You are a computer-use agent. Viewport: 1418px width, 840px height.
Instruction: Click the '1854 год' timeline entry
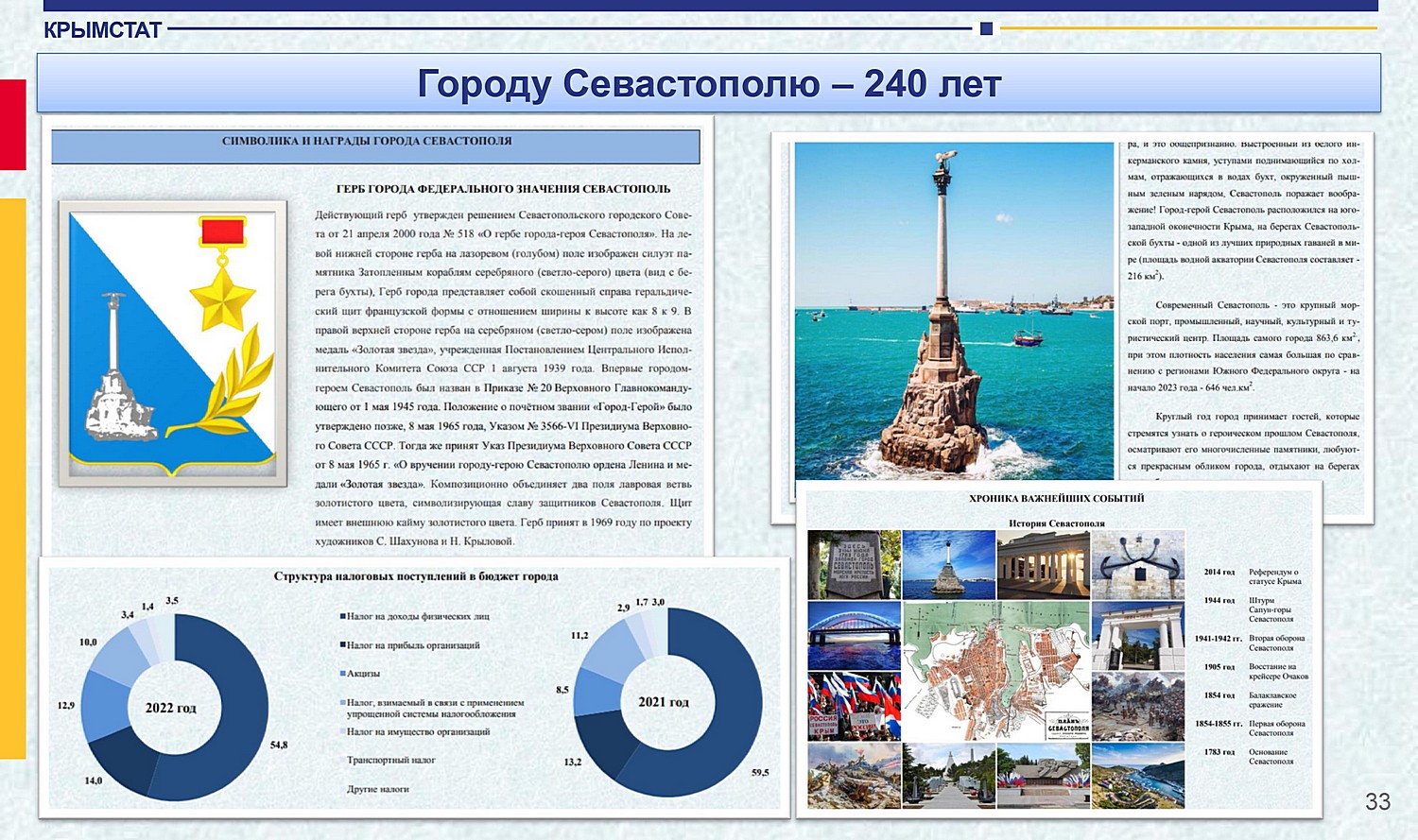pyautogui.click(x=1219, y=695)
